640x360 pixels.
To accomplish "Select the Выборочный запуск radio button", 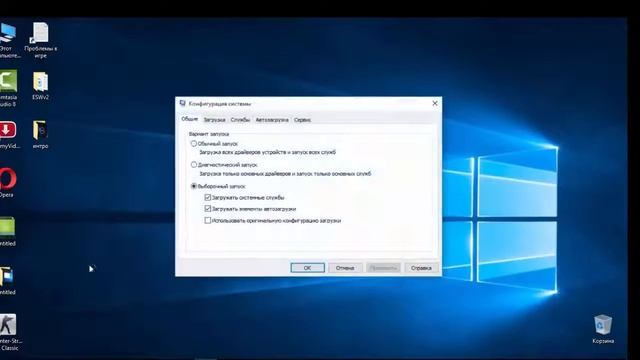I will tap(194, 186).
